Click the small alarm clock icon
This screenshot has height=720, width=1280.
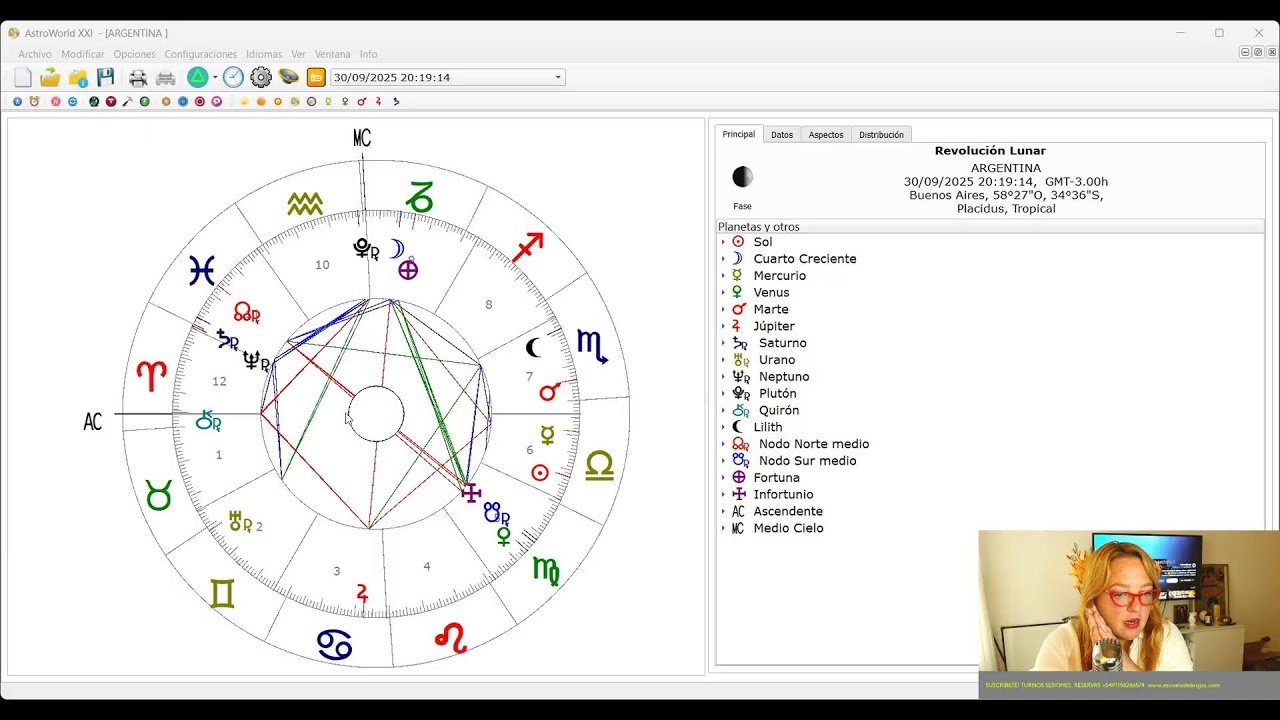34,101
